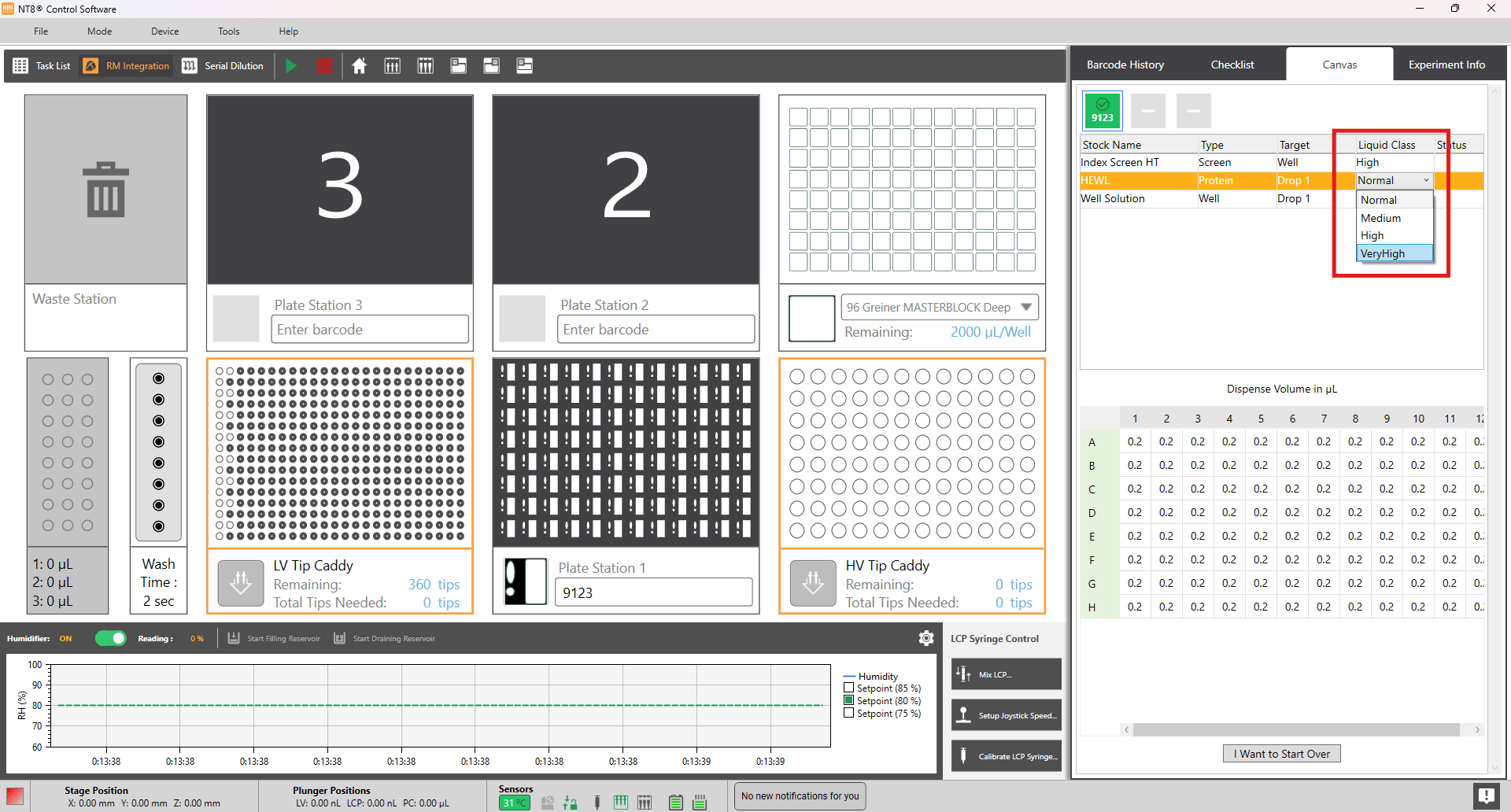Click the Plate Station 3 barcode field
The image size is (1511, 812).
pyautogui.click(x=370, y=329)
